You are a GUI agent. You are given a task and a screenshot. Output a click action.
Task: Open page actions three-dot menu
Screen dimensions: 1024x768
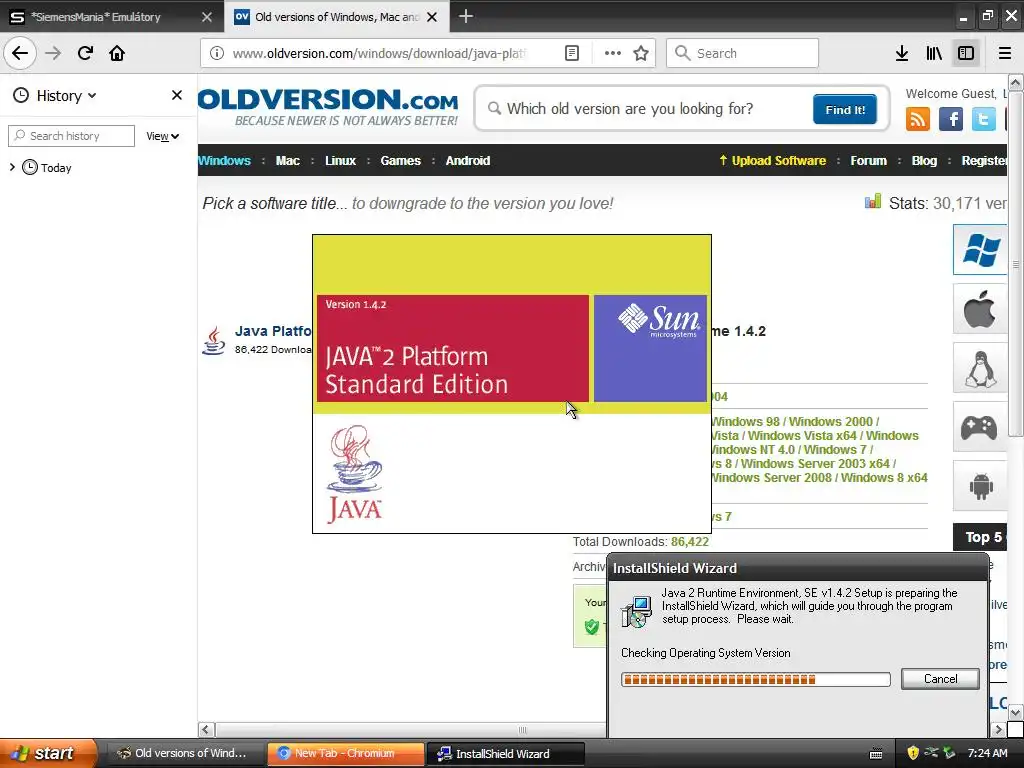pyautogui.click(x=613, y=53)
